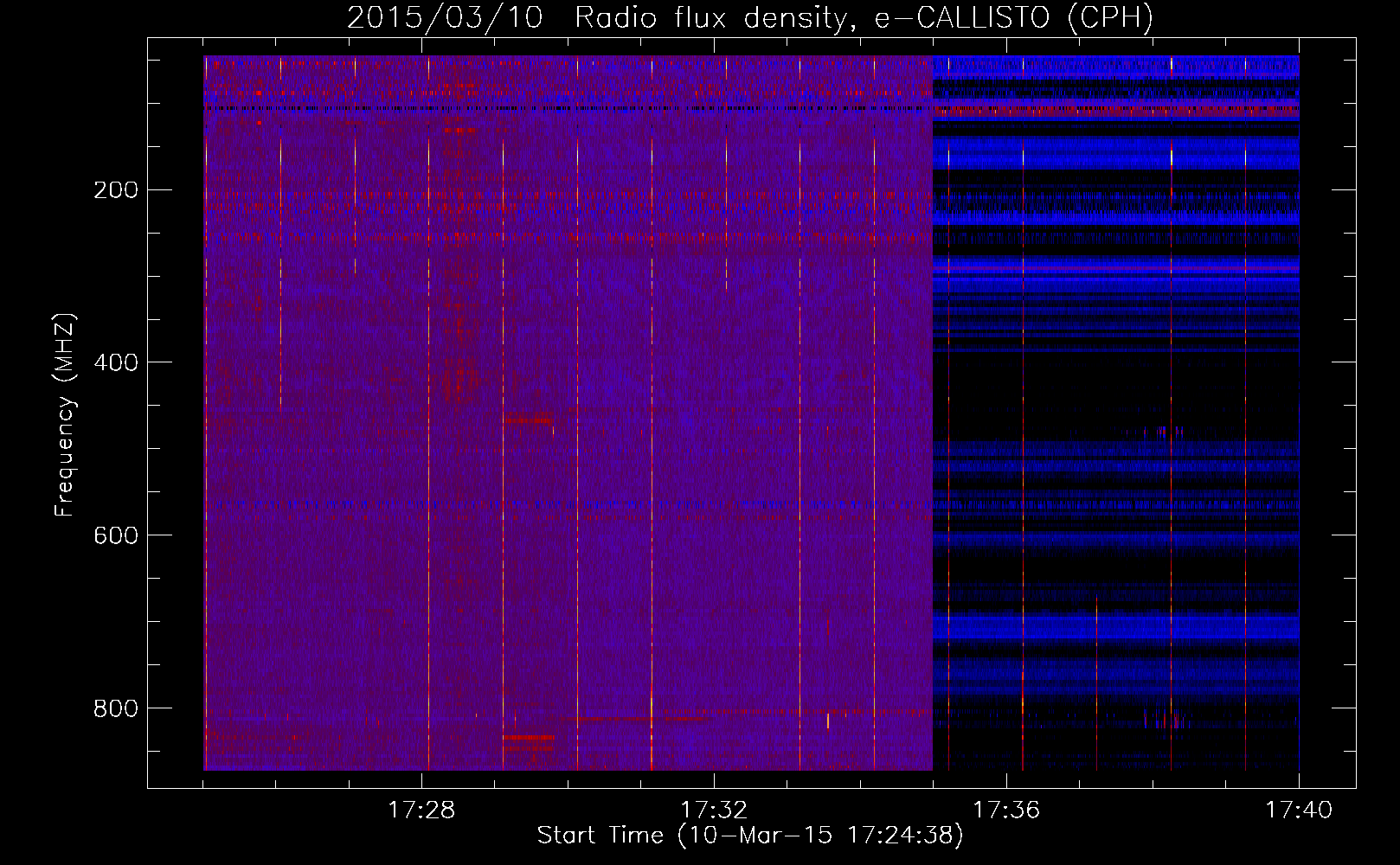Click the "Start Time (10-Mar-15 17:24:38)" label
The height and width of the screenshot is (865, 1400).
pyautogui.click(x=750, y=836)
